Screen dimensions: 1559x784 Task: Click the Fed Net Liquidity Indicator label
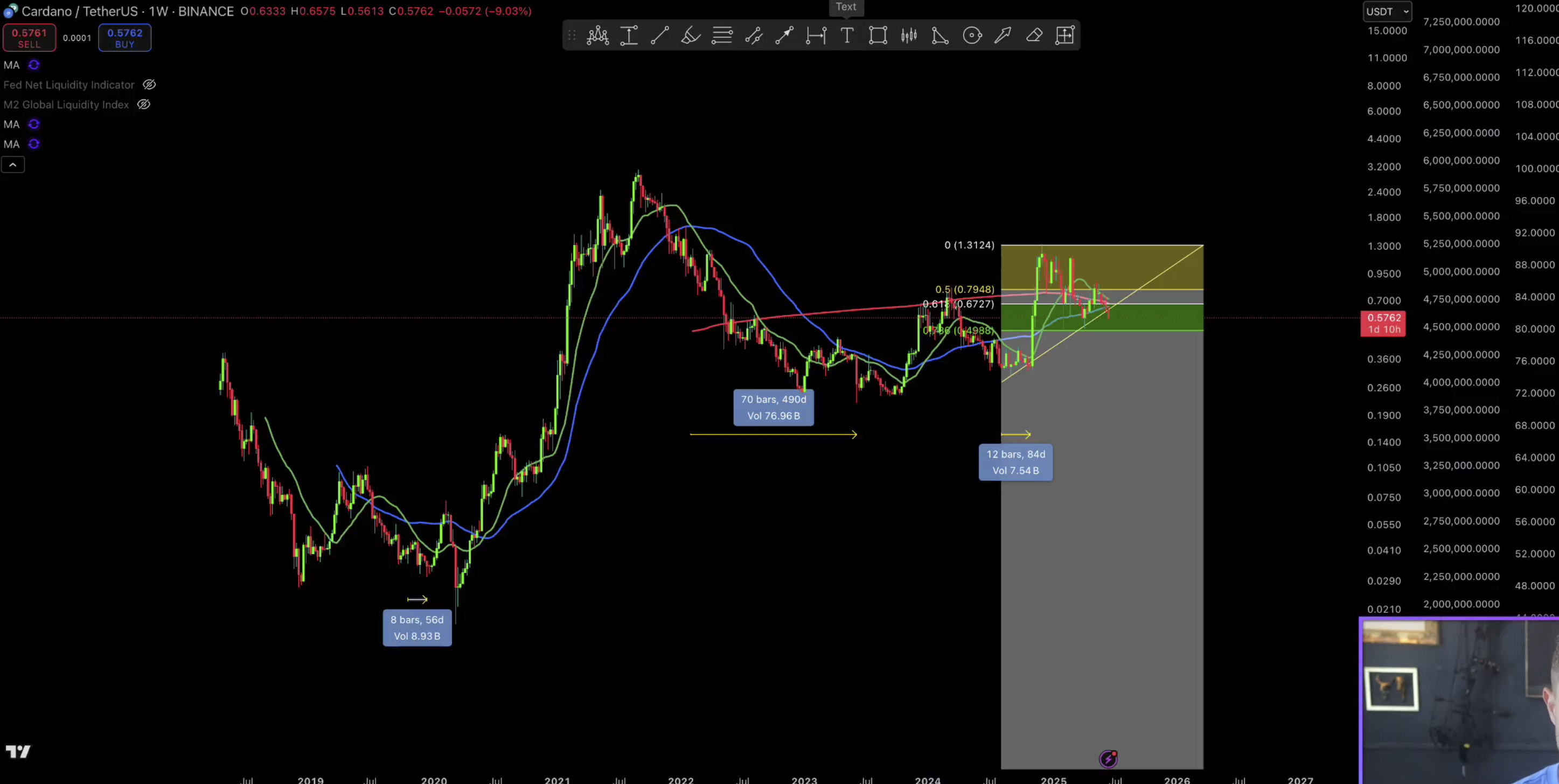[x=69, y=85]
